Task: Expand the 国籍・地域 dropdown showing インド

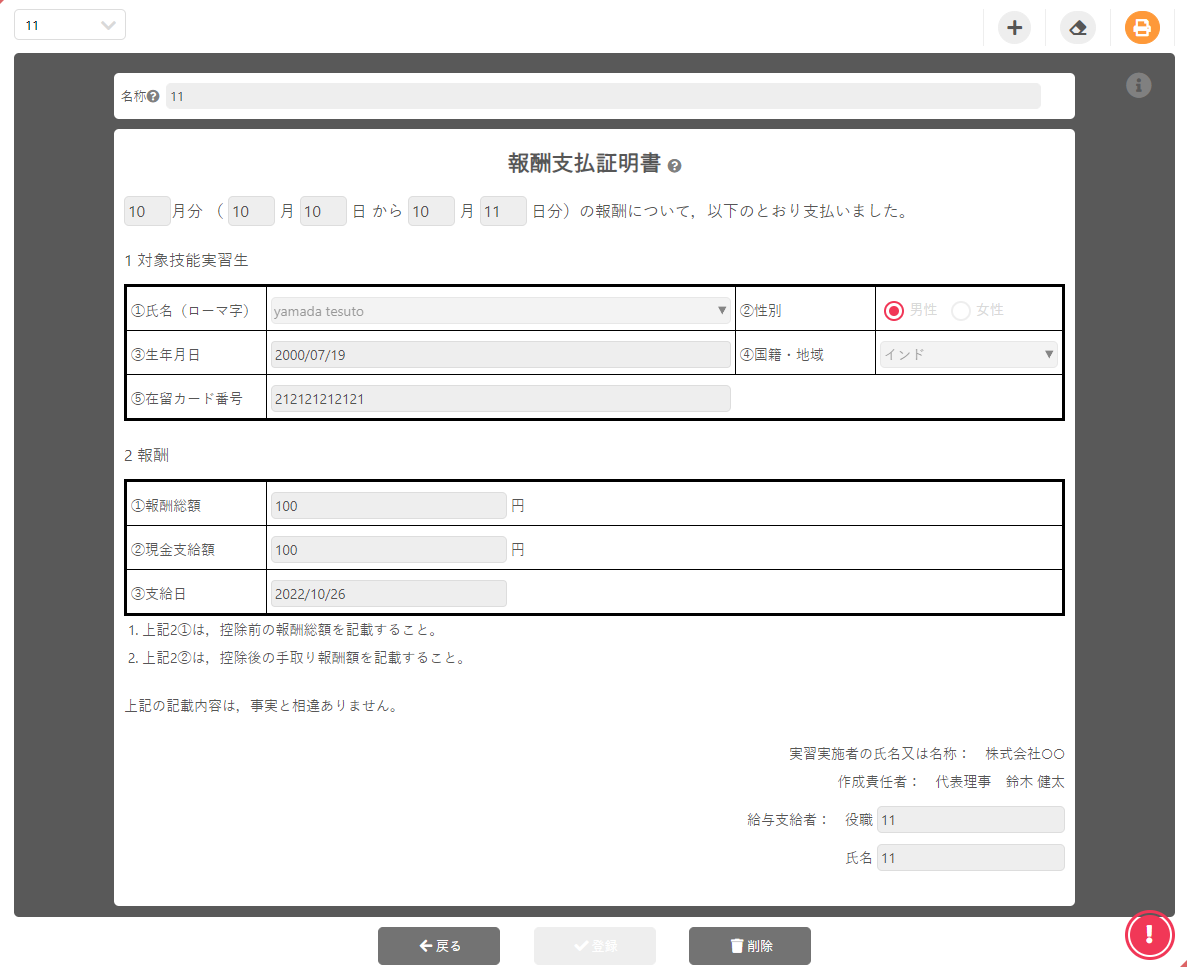Action: 968,353
